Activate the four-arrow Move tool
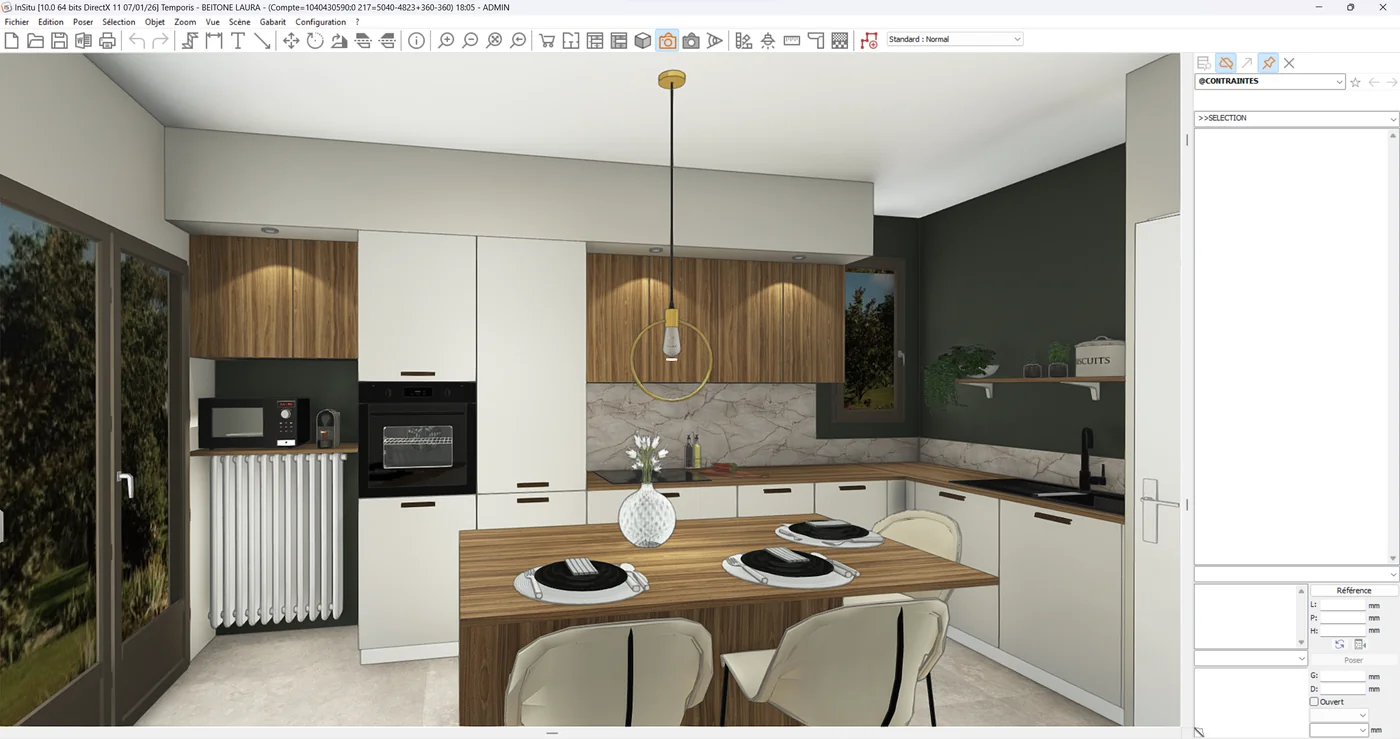The image size is (1400, 739). point(291,40)
